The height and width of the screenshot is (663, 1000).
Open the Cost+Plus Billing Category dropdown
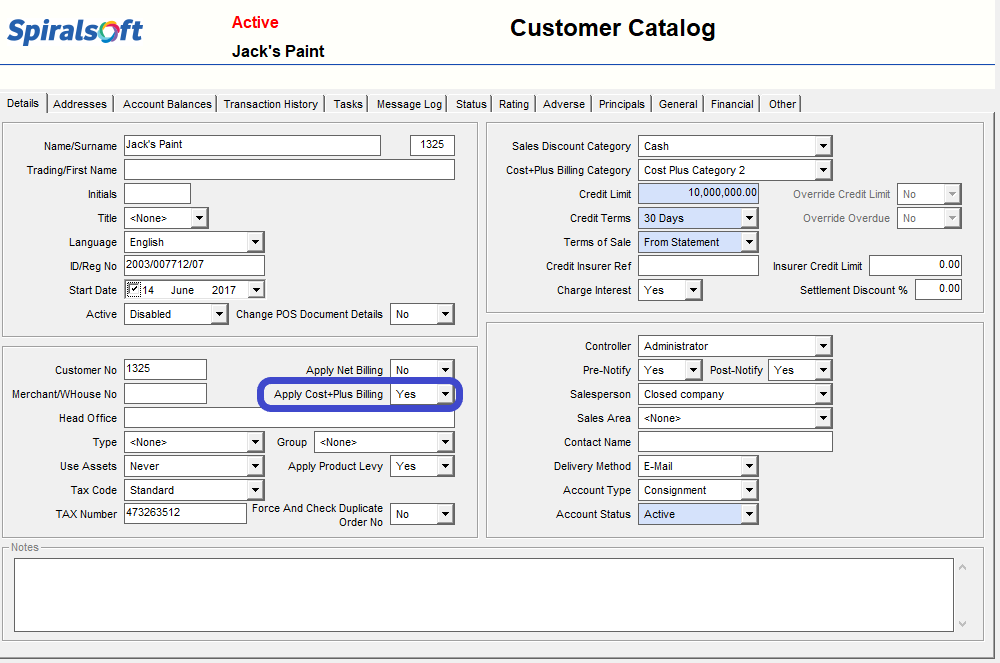(x=823, y=170)
